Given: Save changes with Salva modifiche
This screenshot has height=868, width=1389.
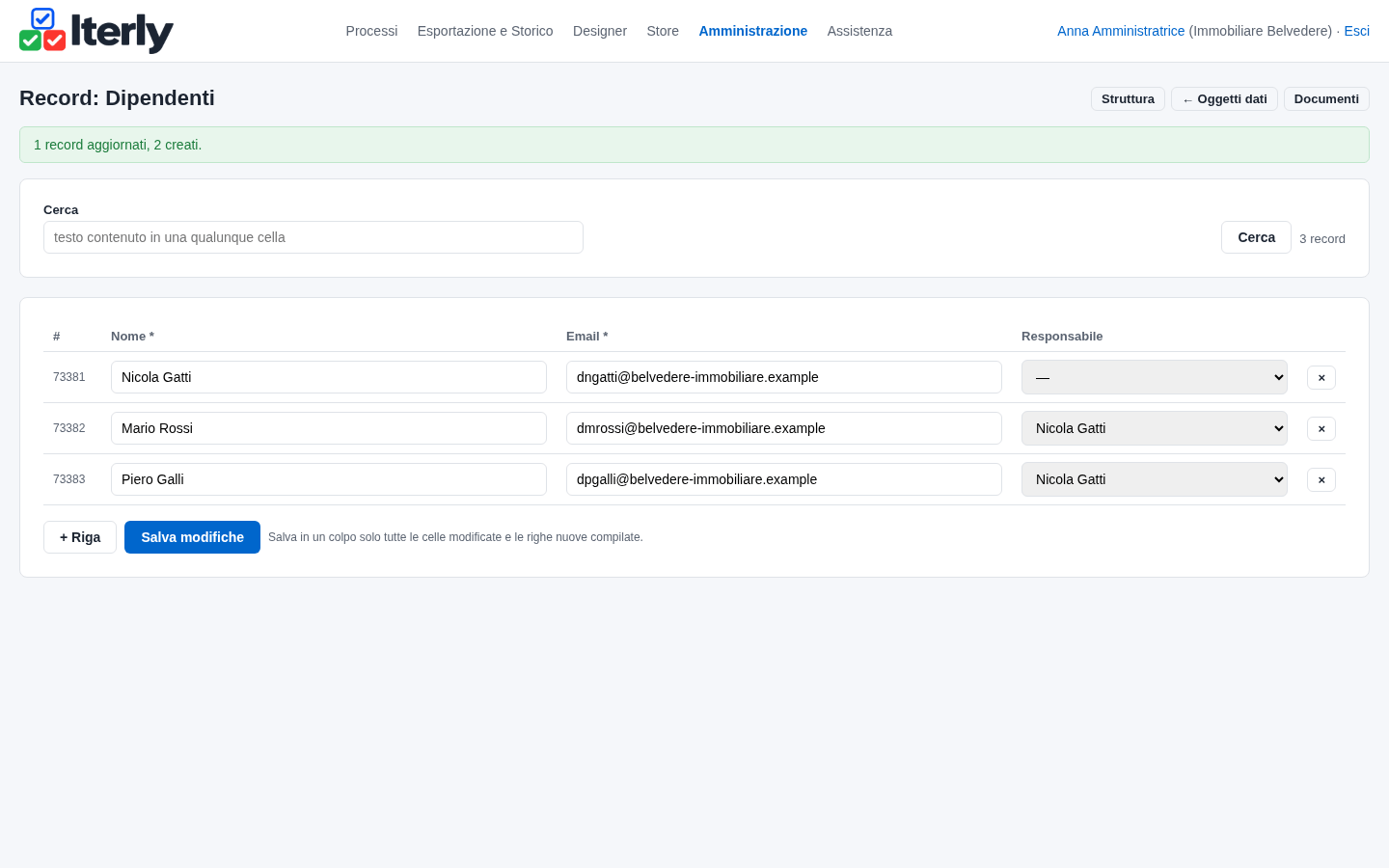Looking at the screenshot, I should click(192, 537).
